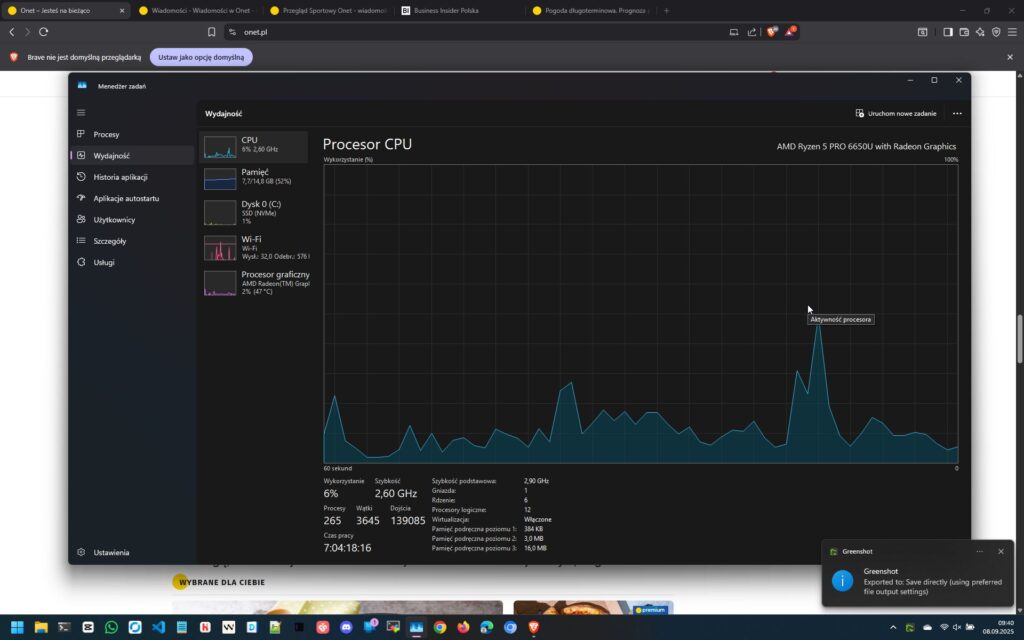The width and height of the screenshot is (1024, 640).
Task: Open Procesy in Task Manager sidebar
Action: pos(106,134)
